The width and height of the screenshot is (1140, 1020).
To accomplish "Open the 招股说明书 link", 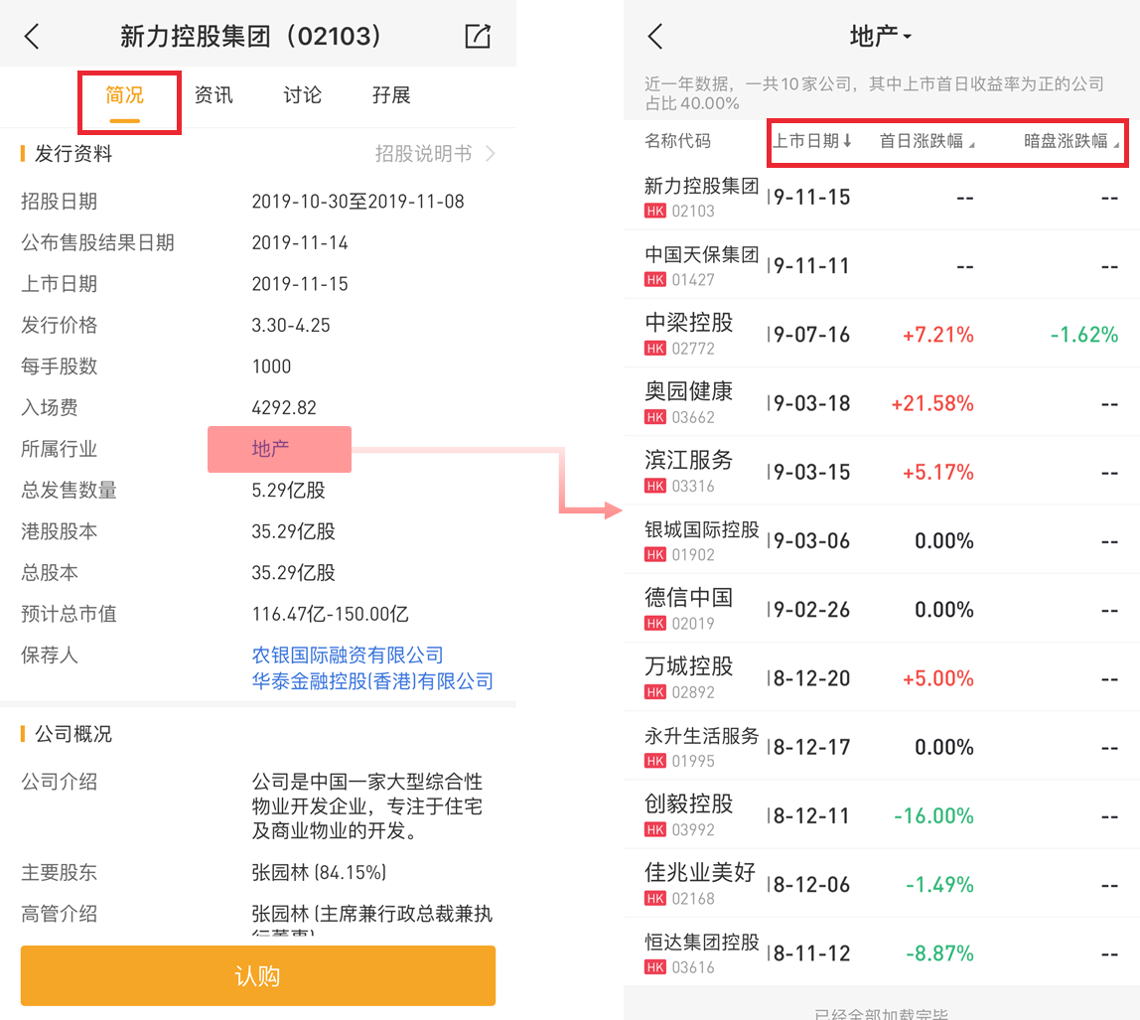I will pos(435,153).
